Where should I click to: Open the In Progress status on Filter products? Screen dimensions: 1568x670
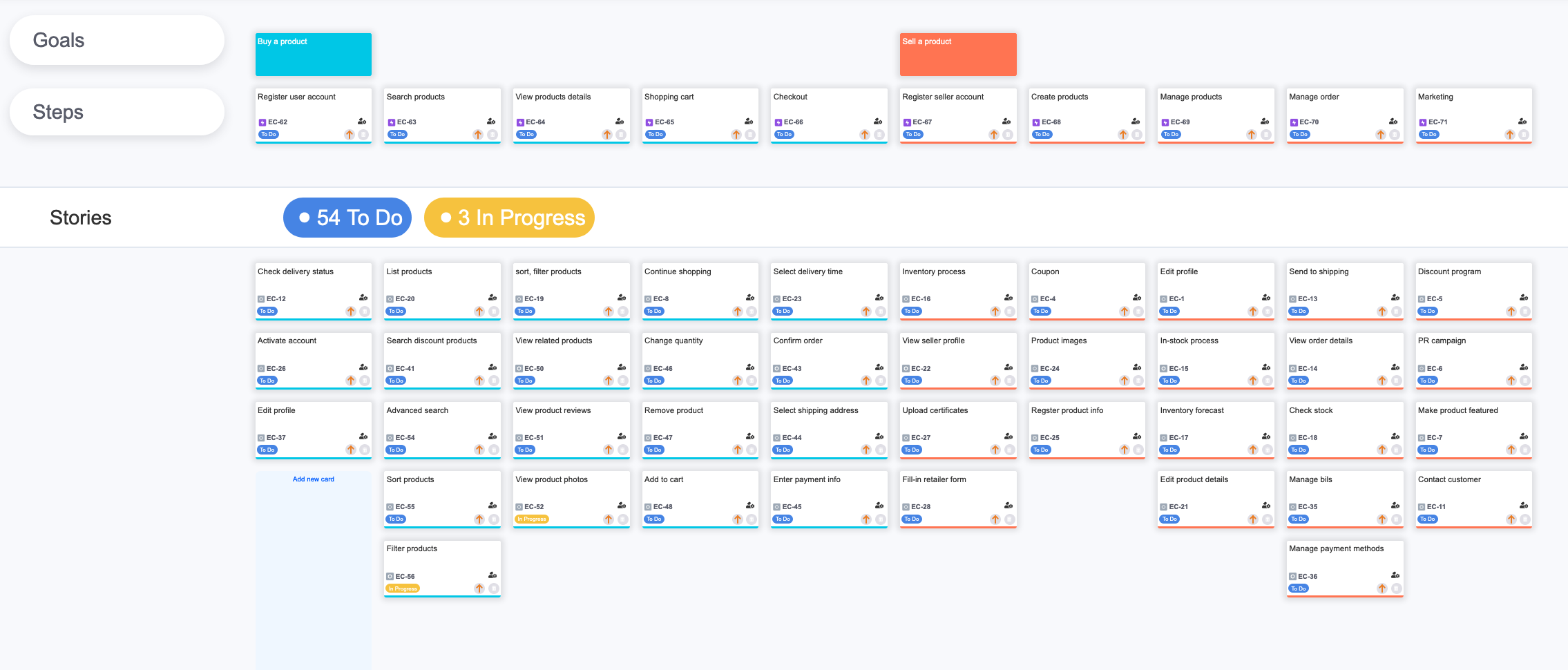click(x=403, y=588)
